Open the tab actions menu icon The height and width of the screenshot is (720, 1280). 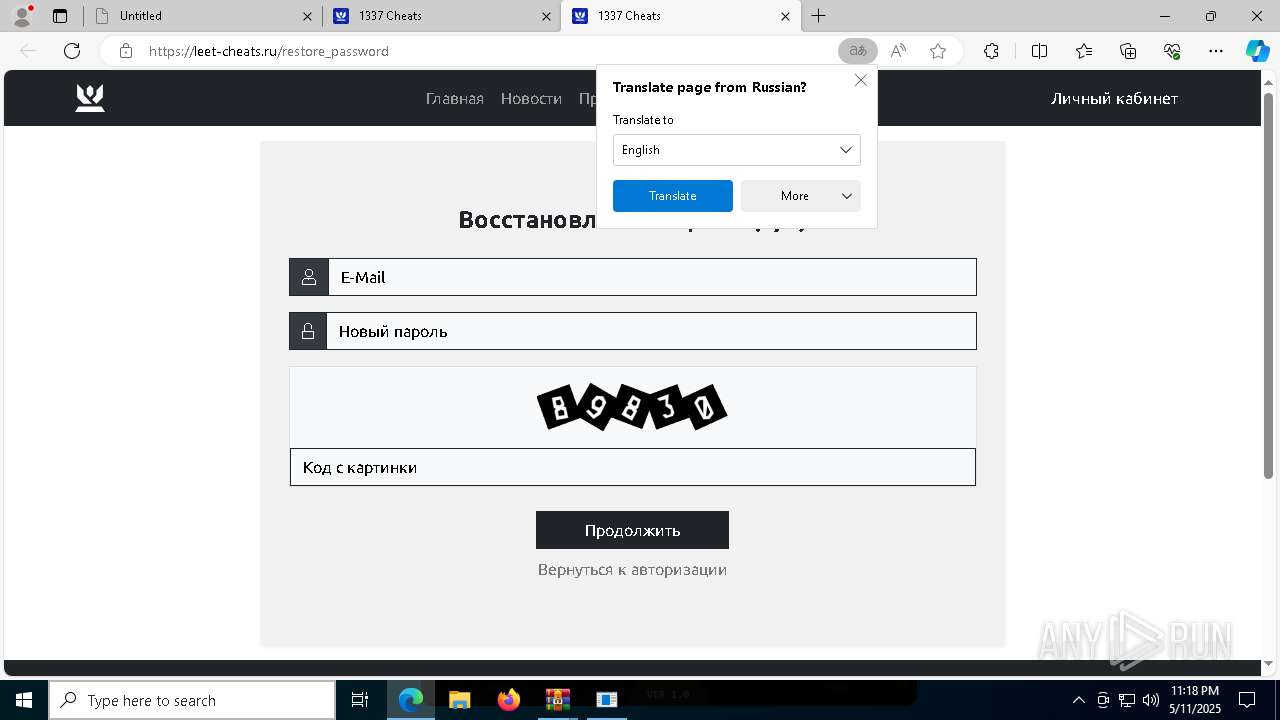[x=60, y=16]
